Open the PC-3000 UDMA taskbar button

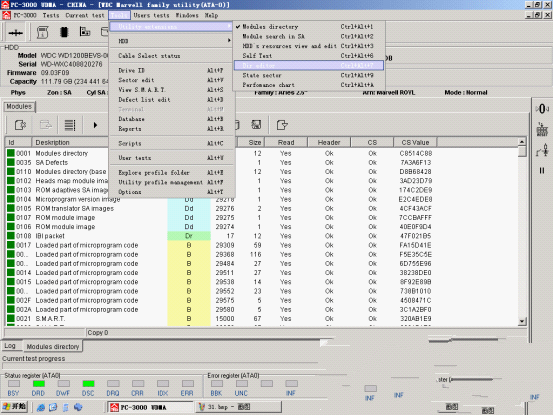(x=151, y=407)
